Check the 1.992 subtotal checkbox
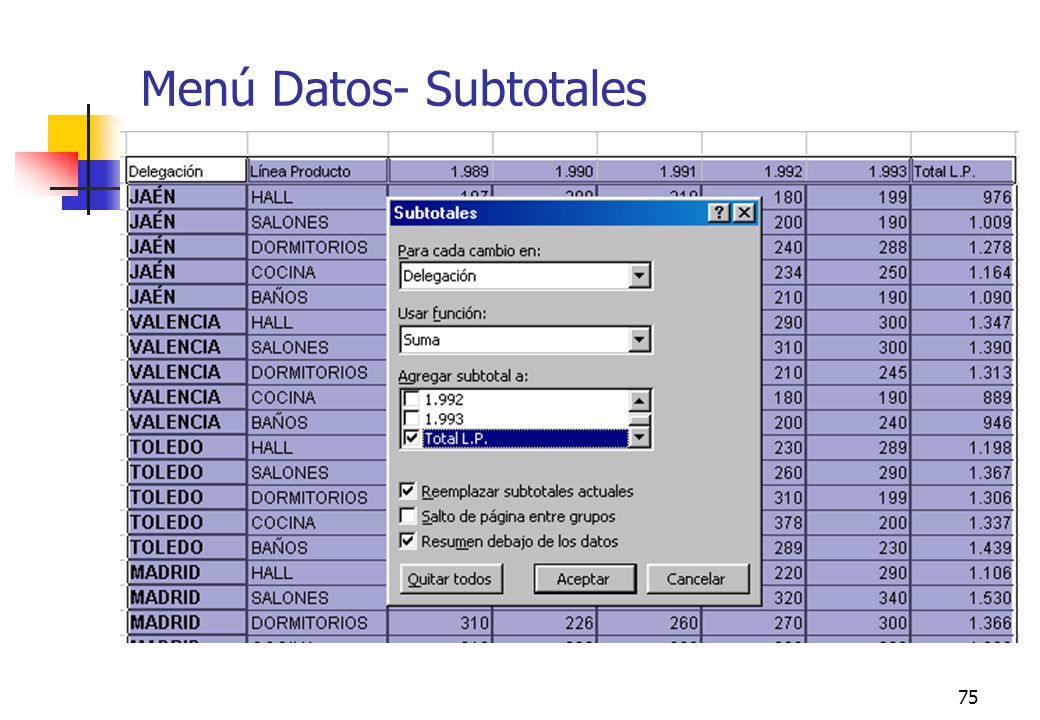 pos(411,399)
